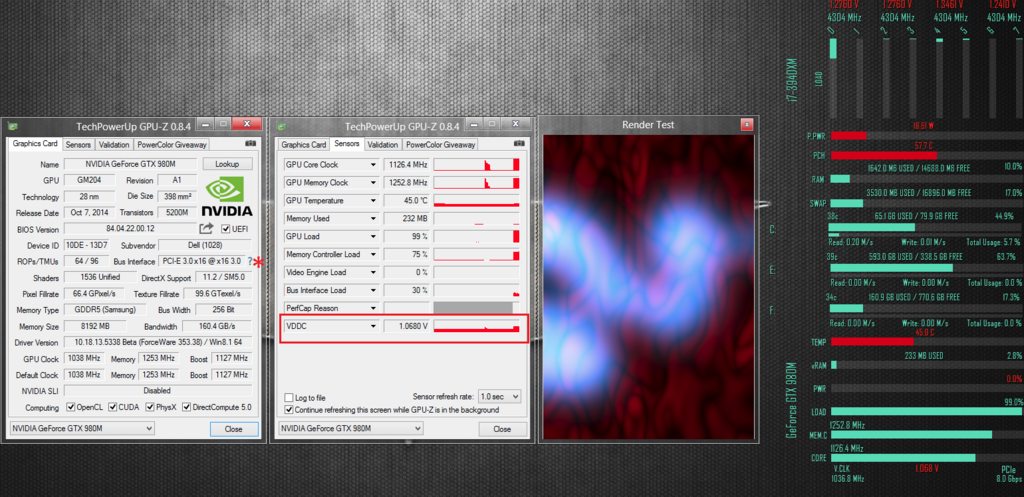Open the GPU Core Clock sensor dropdown
This screenshot has width=1024, height=497.
pyautogui.click(x=374, y=165)
